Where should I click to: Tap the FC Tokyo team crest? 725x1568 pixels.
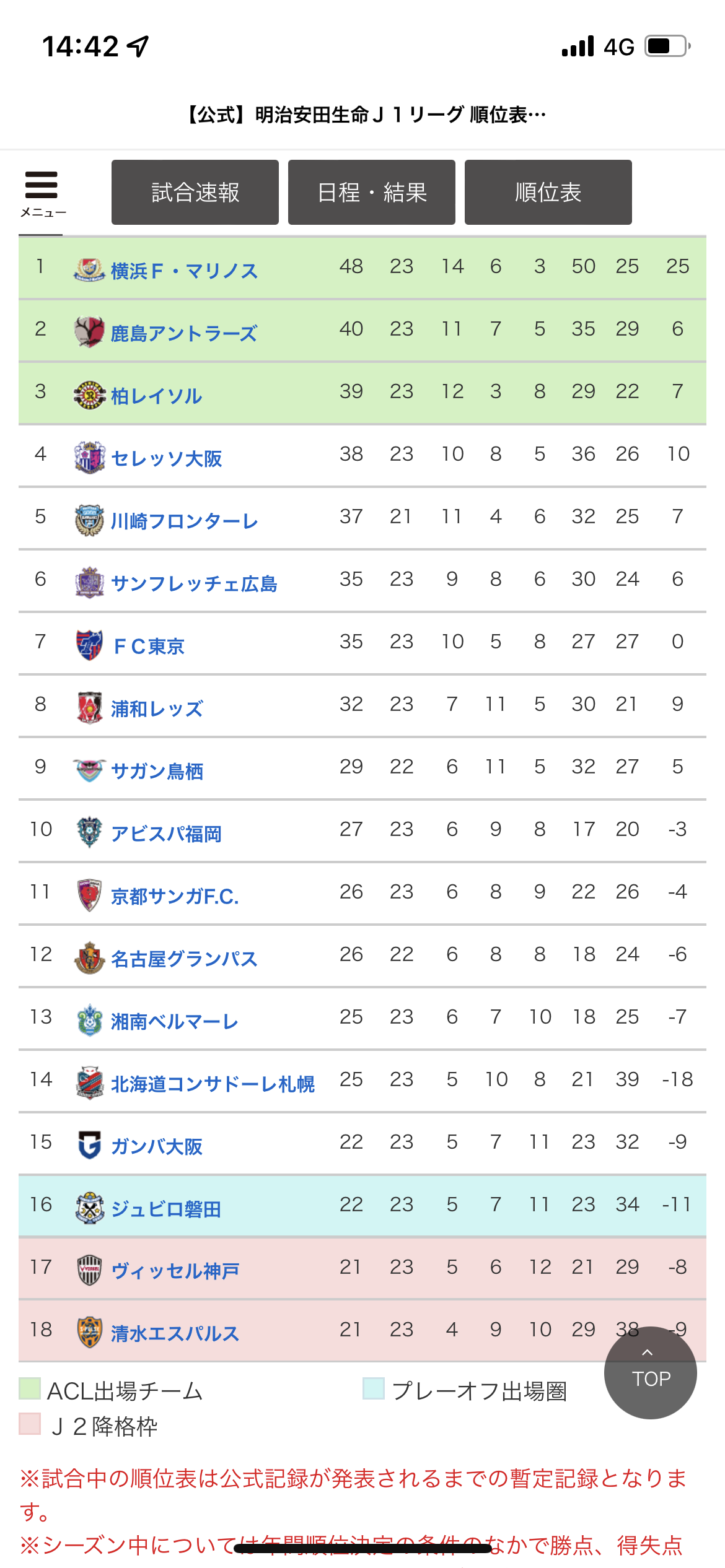[x=89, y=645]
